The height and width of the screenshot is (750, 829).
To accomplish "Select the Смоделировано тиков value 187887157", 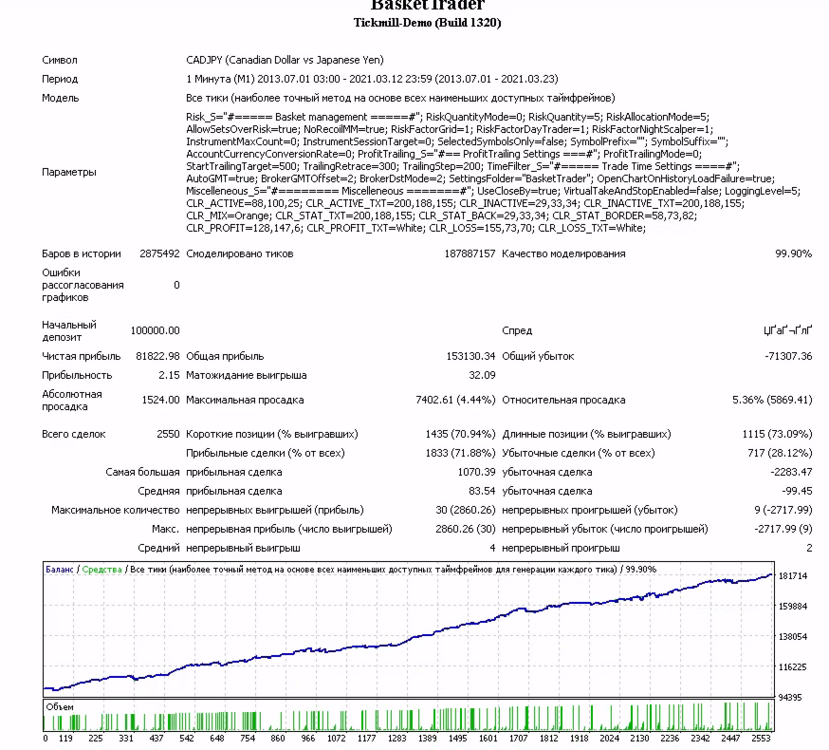I will [x=470, y=254].
